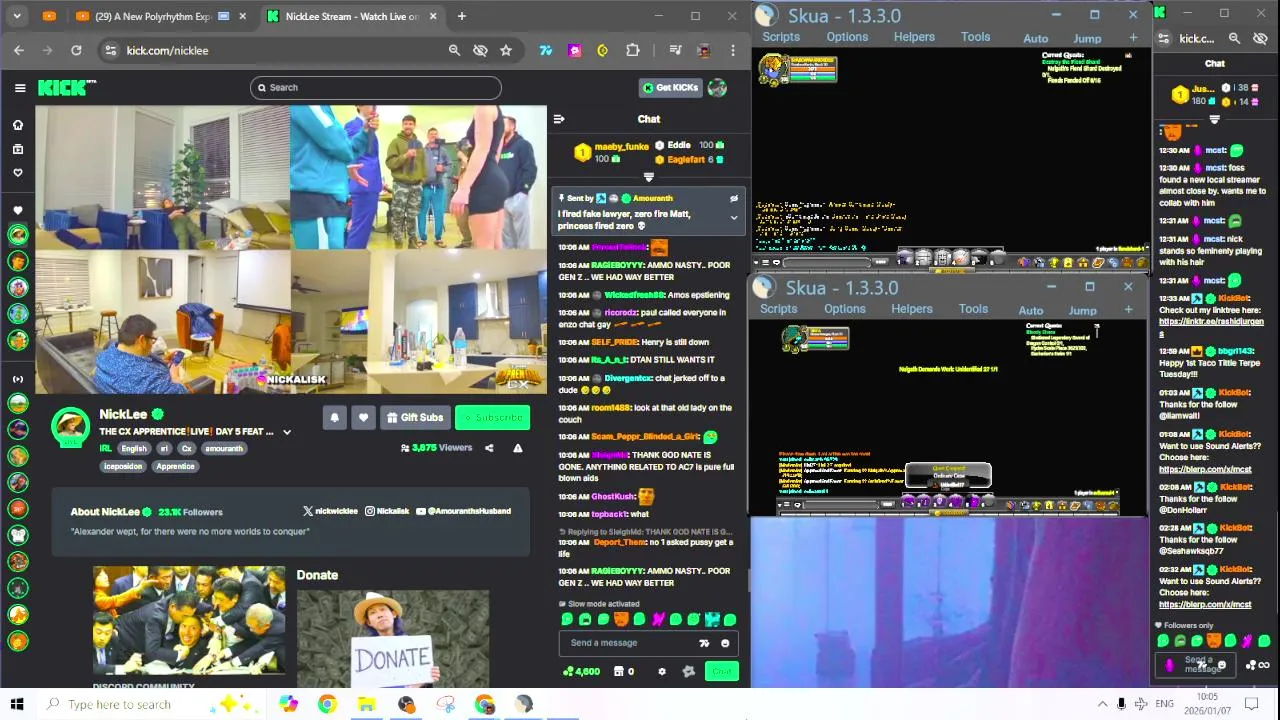This screenshot has height=720, width=1280.
Task: Open Tools menu in top Skua window
Action: [x=975, y=37]
